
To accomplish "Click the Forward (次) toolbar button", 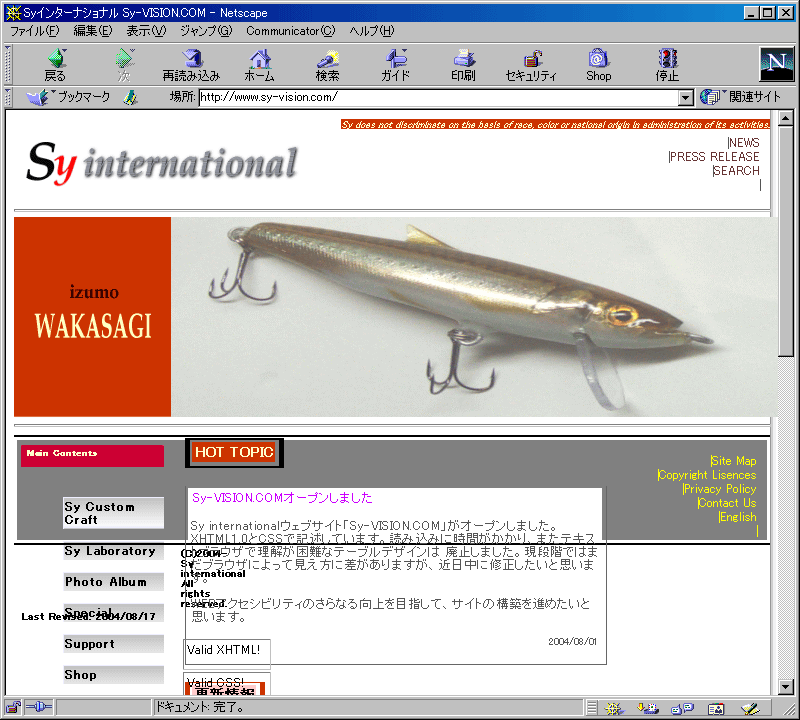I will click(124, 65).
